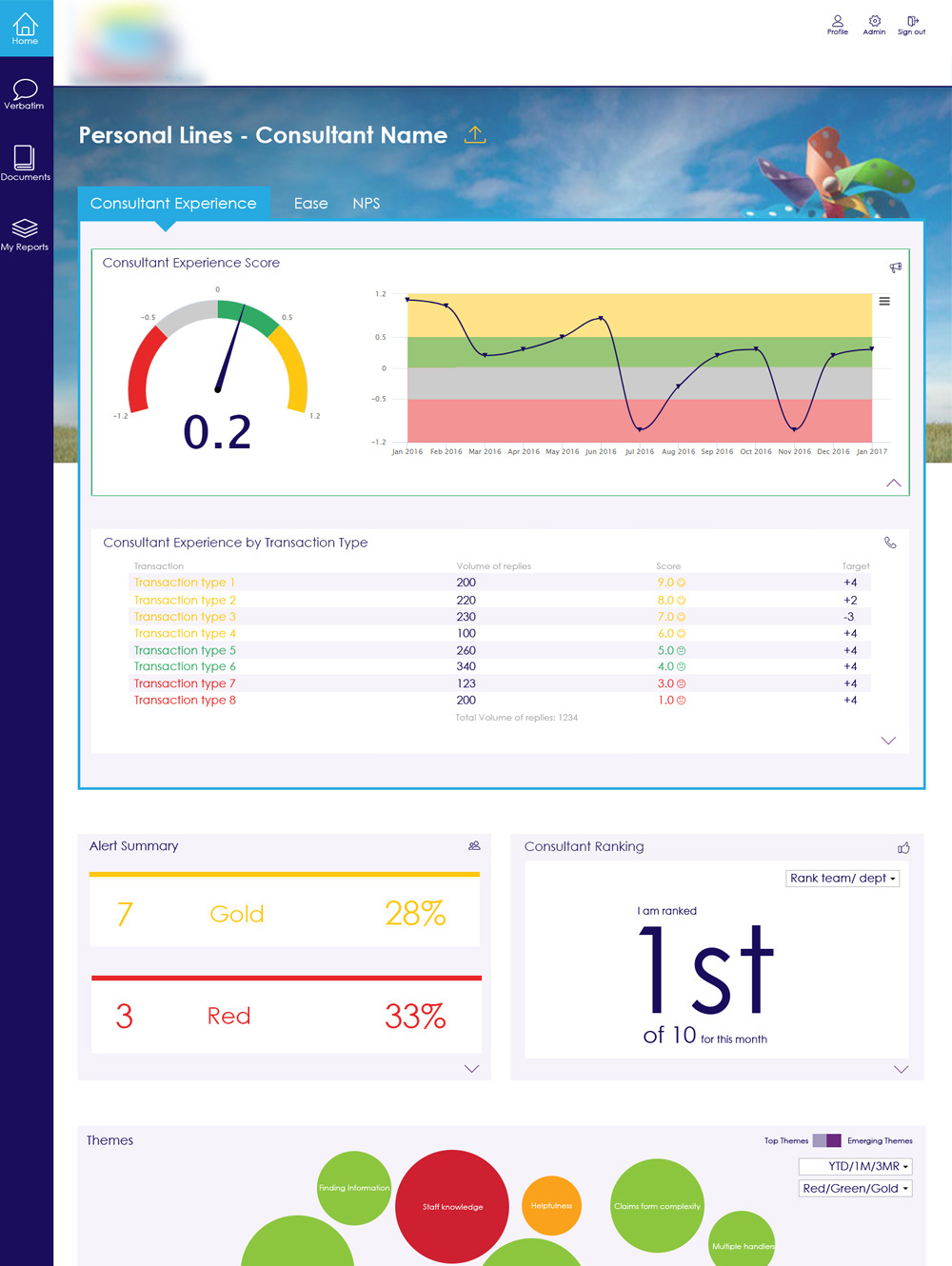Open the Admin settings
Viewport: 952px width, 1266px height.
[x=874, y=25]
